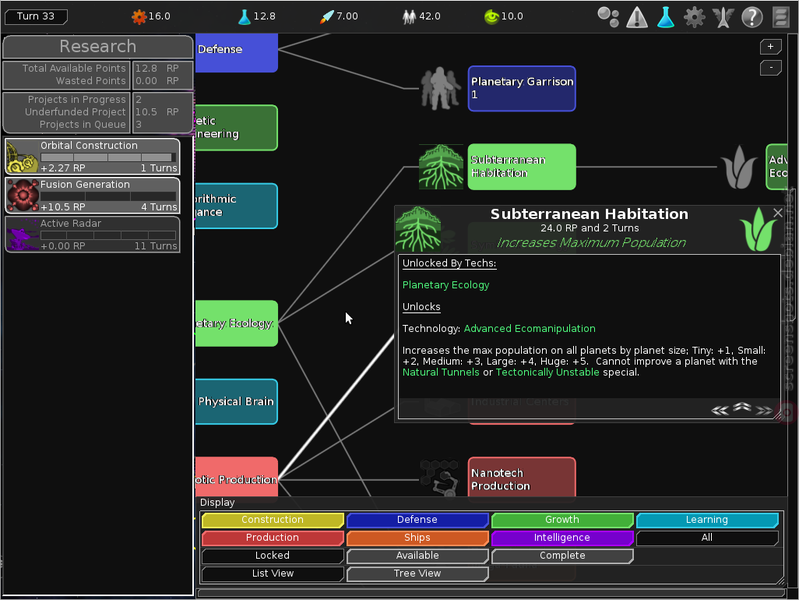Click the Orbital Construction progress bar
This screenshot has height=600, width=799.
(x=108, y=158)
